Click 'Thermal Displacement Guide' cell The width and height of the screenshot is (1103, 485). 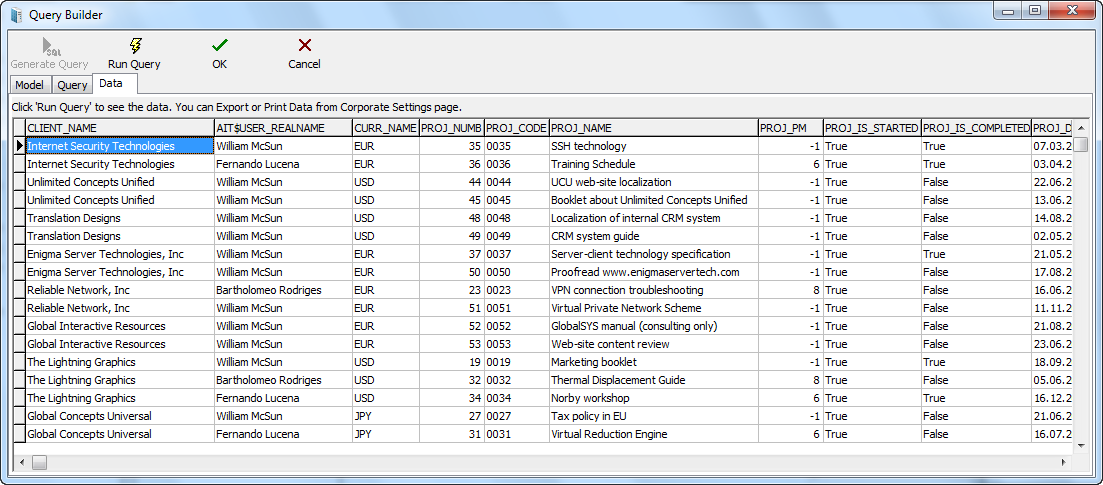653,380
